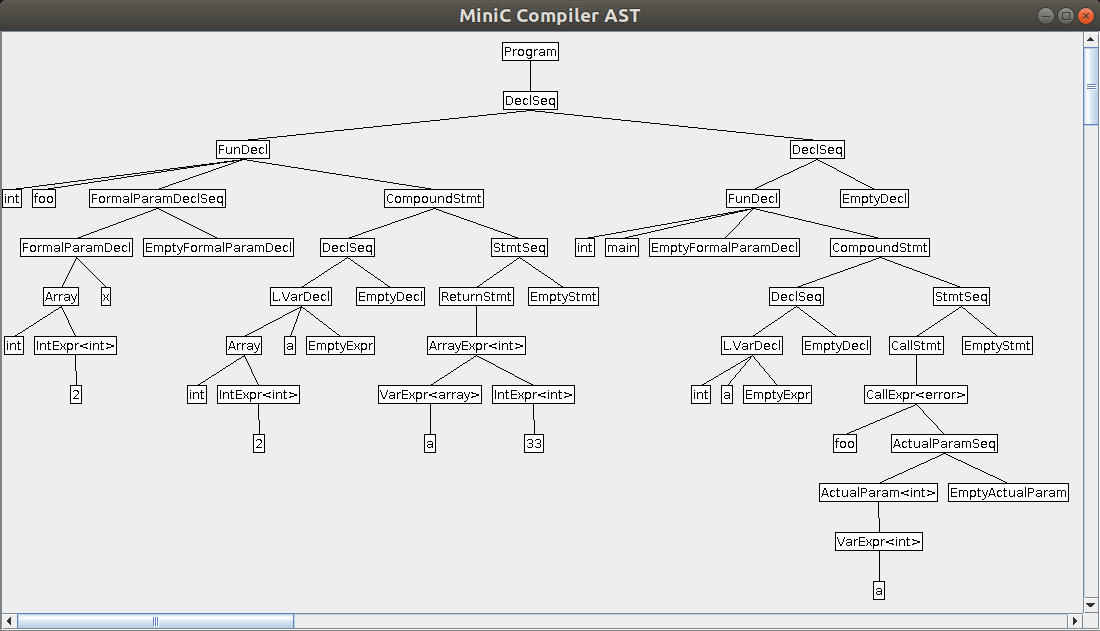
Task: Select the CallExpr<error> node
Action: (x=916, y=395)
